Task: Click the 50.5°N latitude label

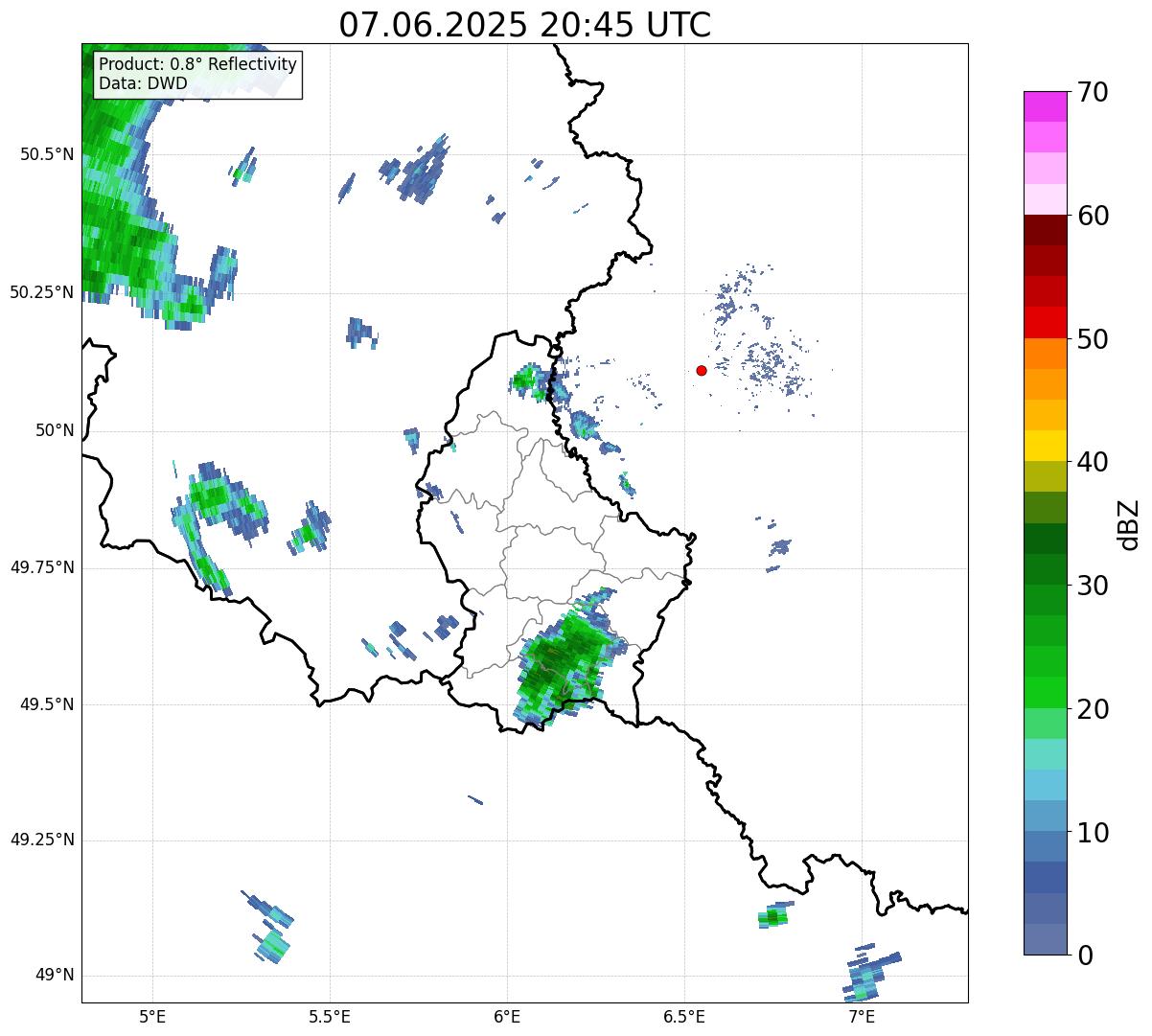Action: [x=46, y=154]
